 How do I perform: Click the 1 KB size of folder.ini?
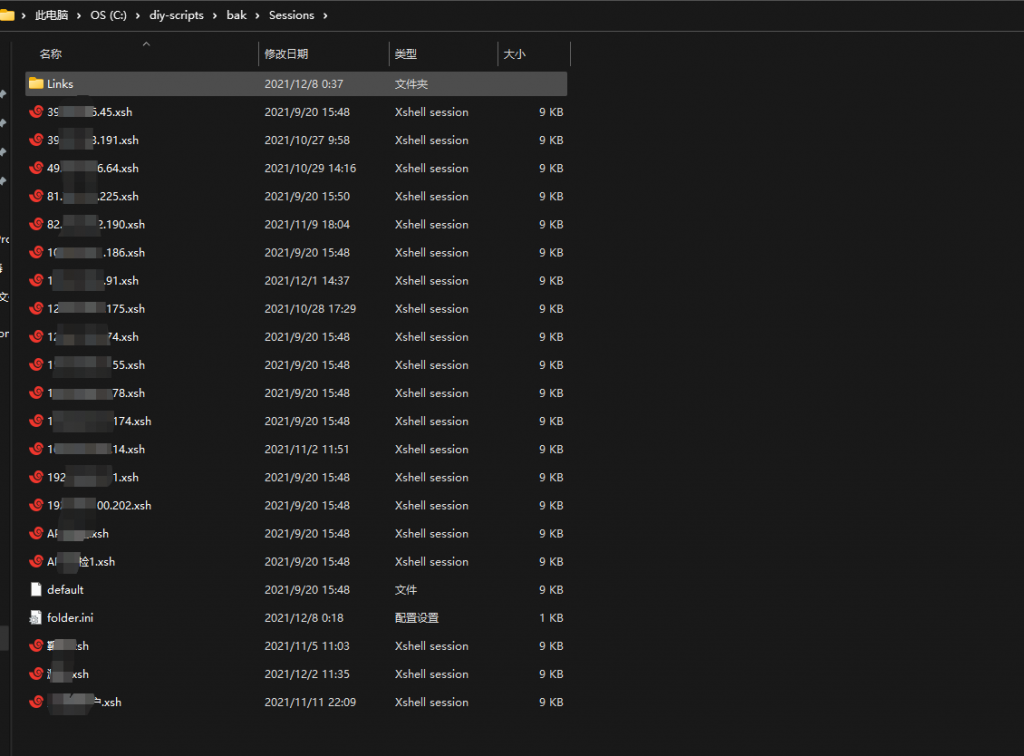pyautogui.click(x=551, y=618)
